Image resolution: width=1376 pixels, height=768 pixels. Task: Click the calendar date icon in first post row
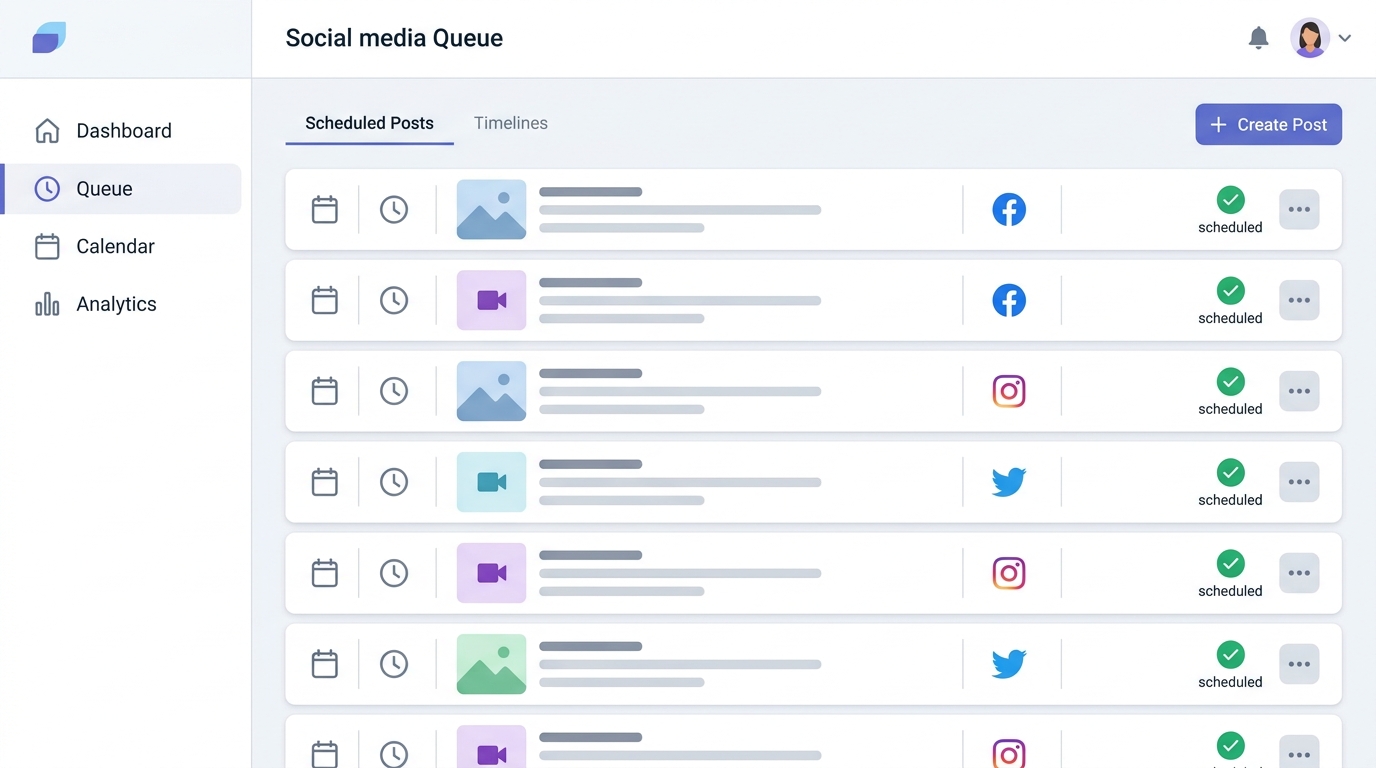point(325,210)
